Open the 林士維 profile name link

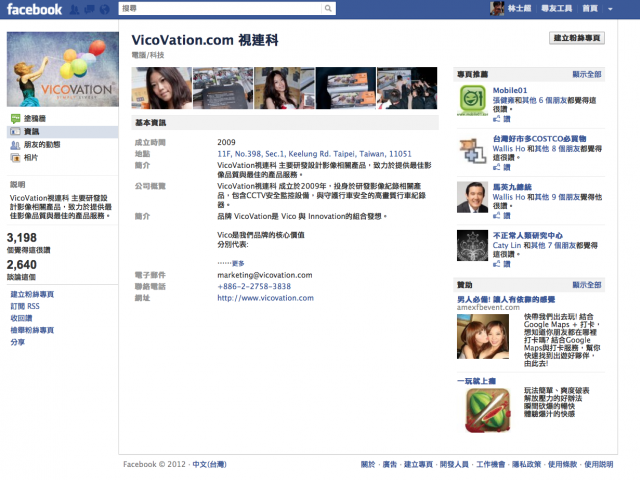[519, 9]
